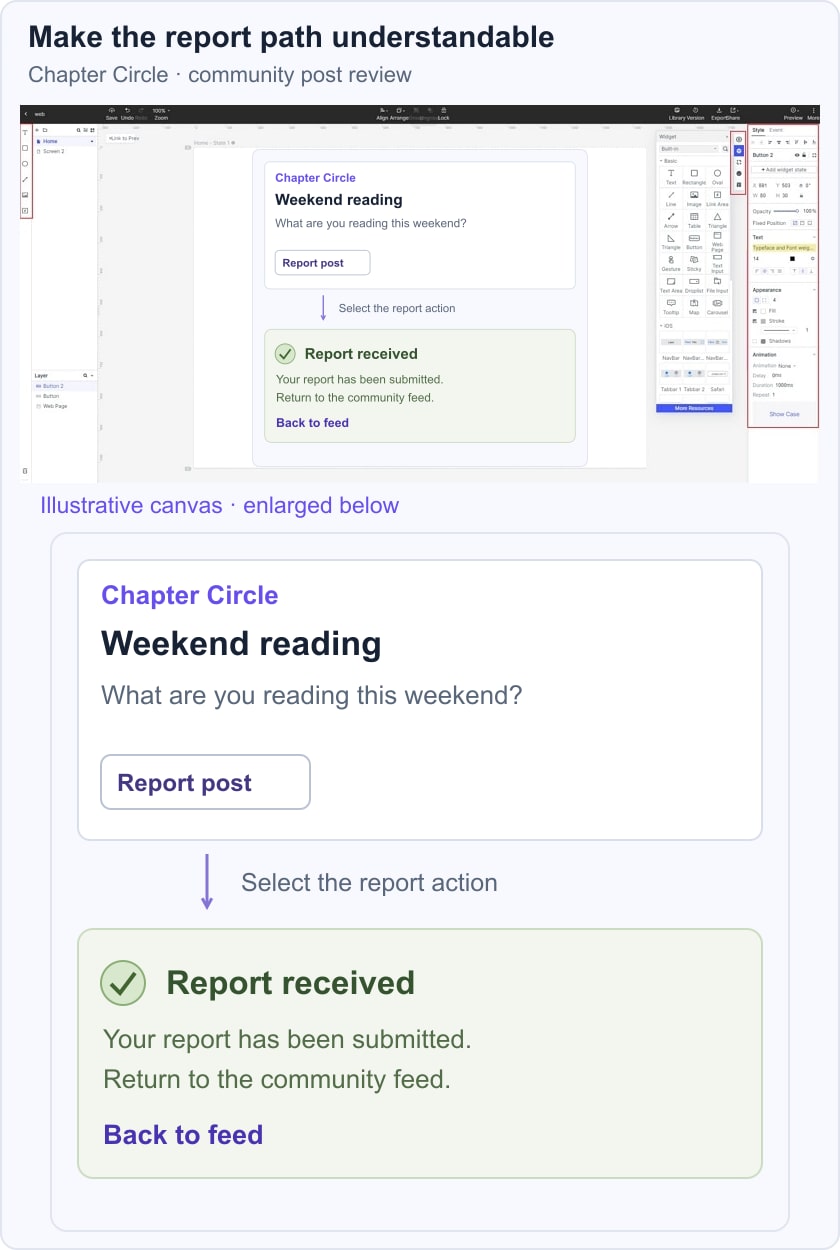Open the Zoom 100% dropdown
840x1250 pixels.
[161, 110]
